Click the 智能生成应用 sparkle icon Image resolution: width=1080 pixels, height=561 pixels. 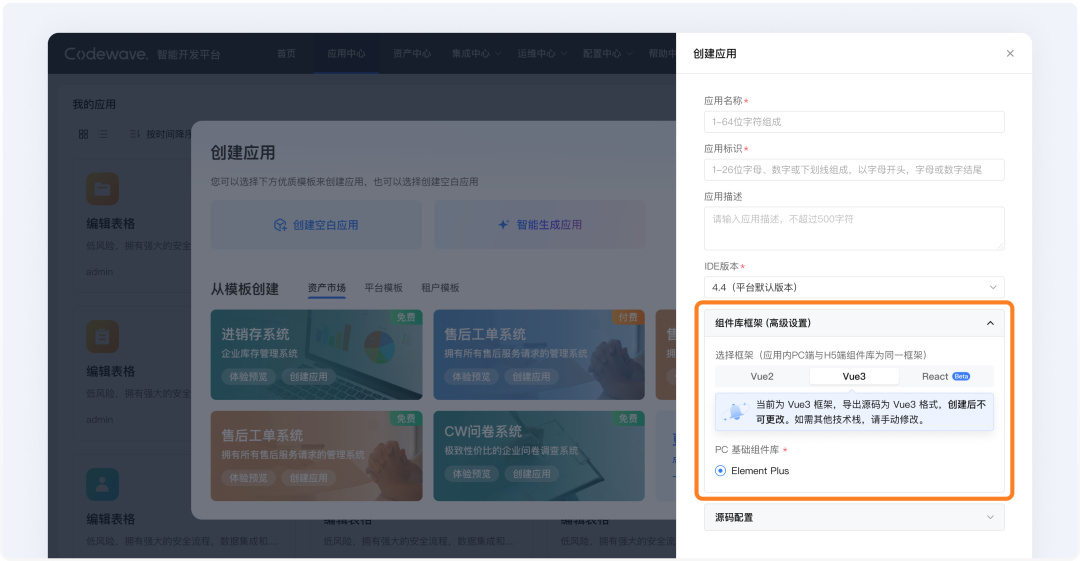(504, 225)
